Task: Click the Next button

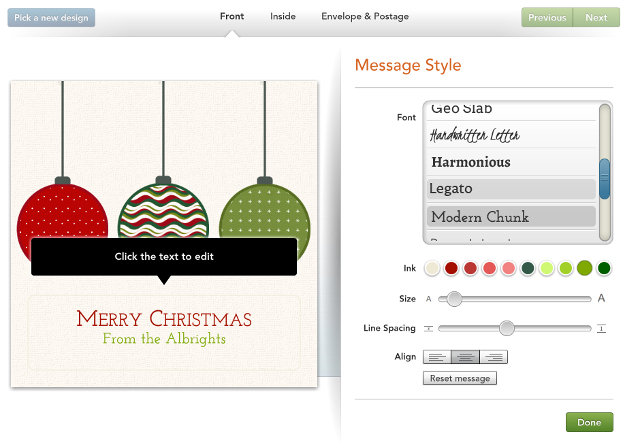Action: pyautogui.click(x=596, y=18)
